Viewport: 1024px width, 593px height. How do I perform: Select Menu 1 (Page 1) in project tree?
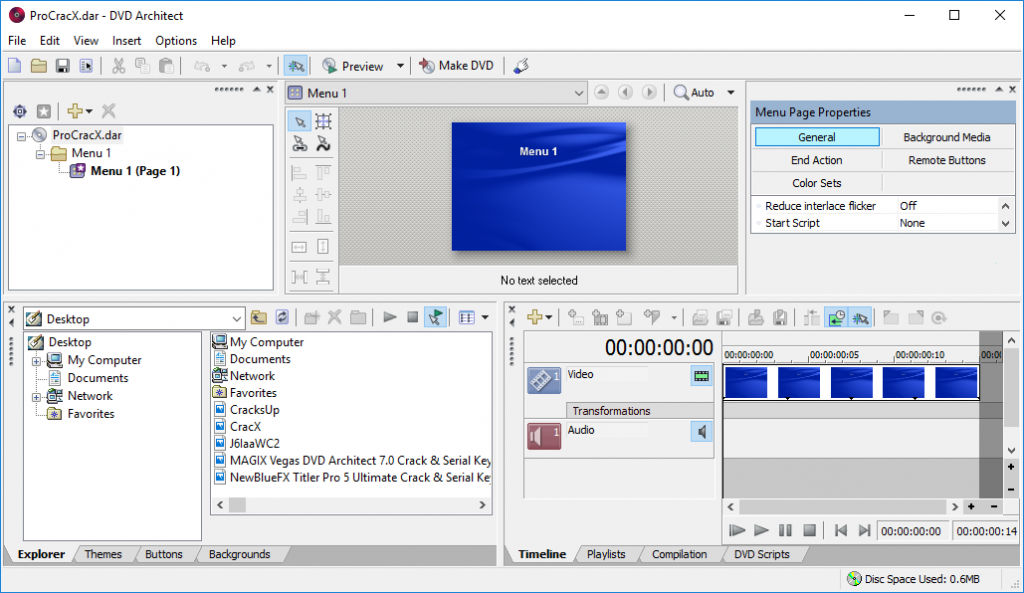[x=135, y=171]
